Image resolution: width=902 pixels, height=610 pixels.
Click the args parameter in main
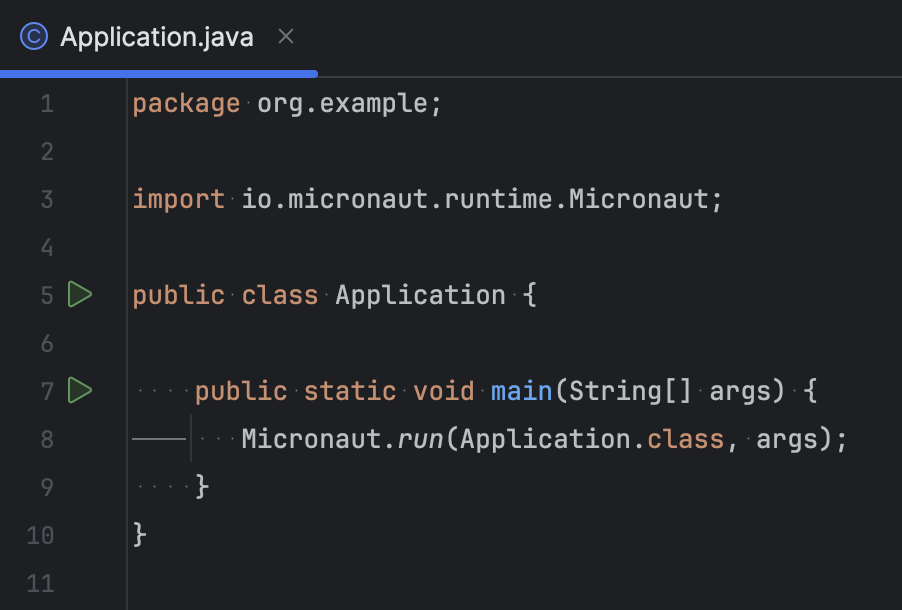pos(745,390)
